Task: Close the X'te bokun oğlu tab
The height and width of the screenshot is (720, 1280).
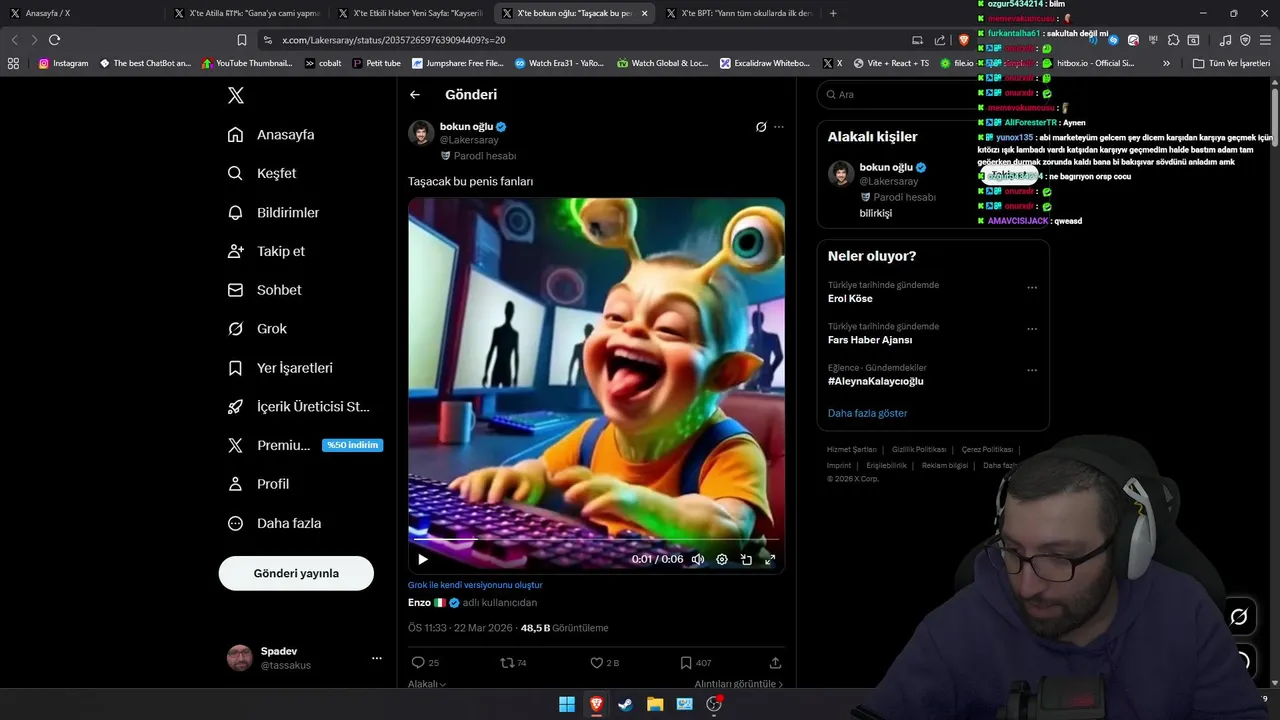Action: click(x=644, y=13)
